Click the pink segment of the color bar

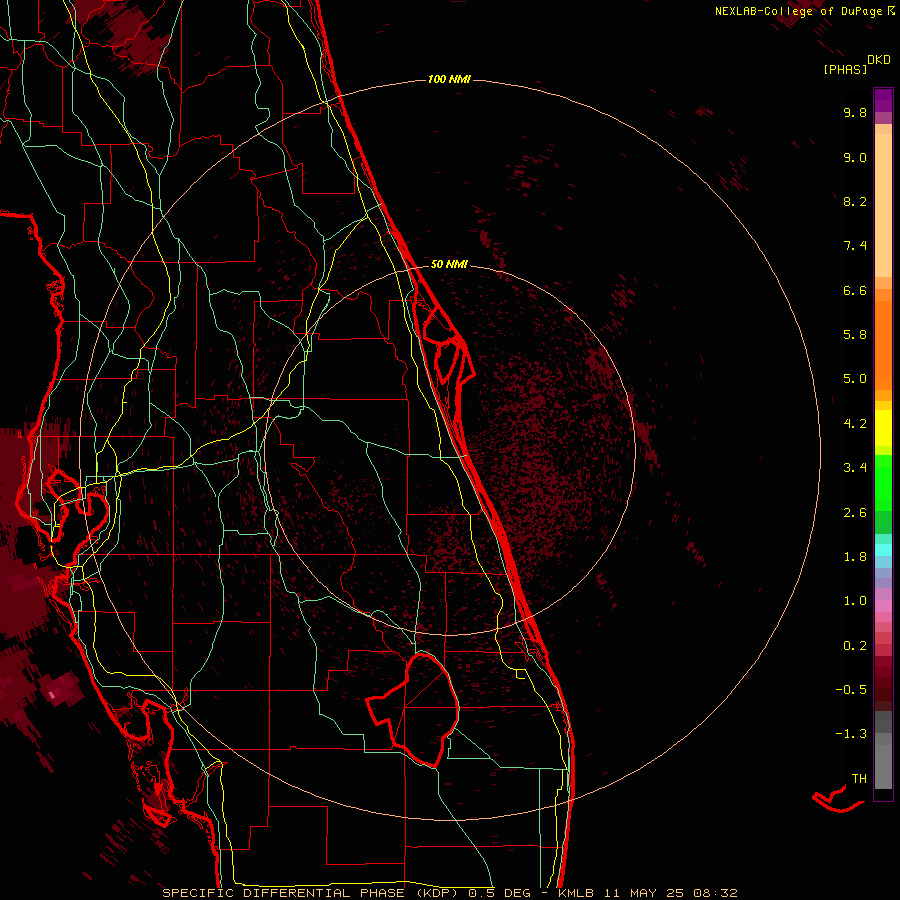(883, 606)
